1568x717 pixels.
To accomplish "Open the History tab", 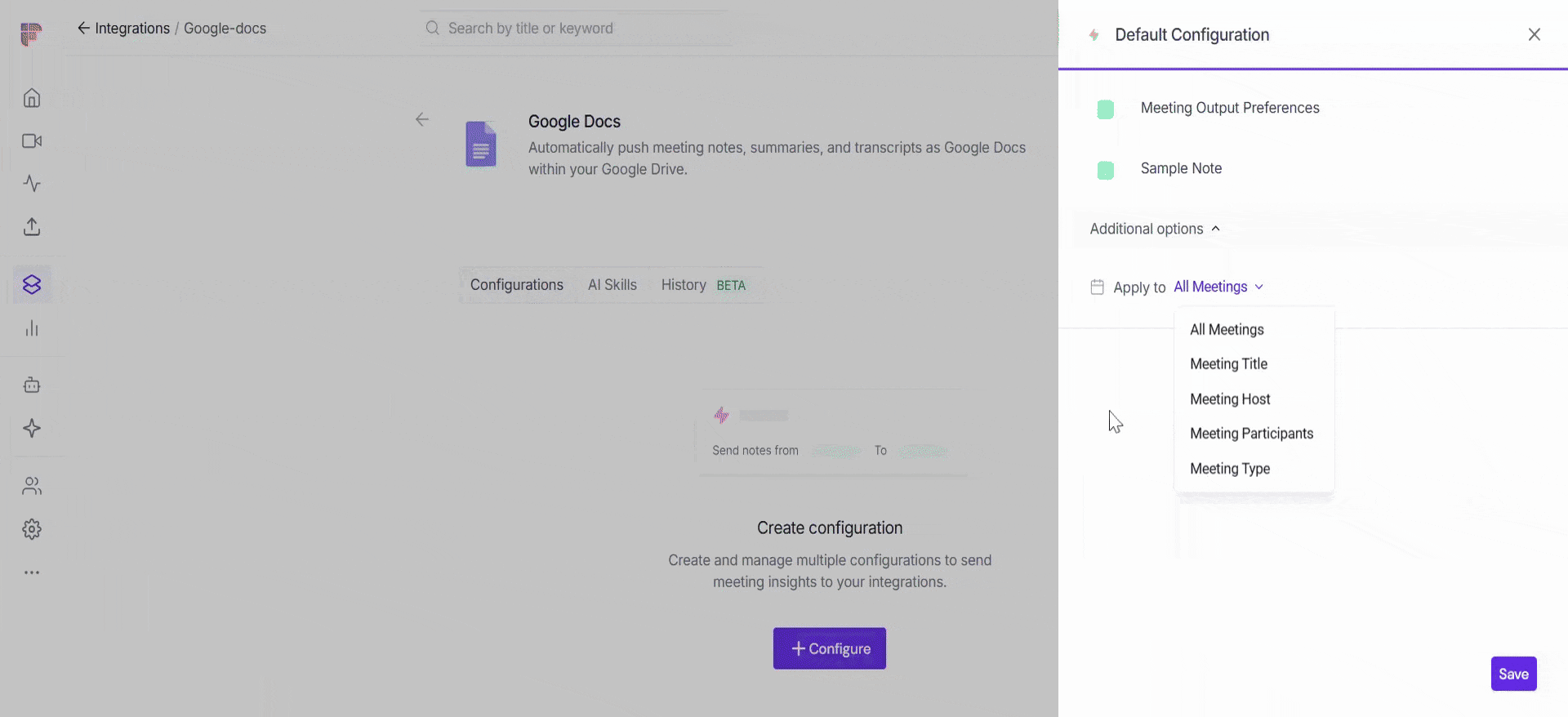I will point(684,285).
